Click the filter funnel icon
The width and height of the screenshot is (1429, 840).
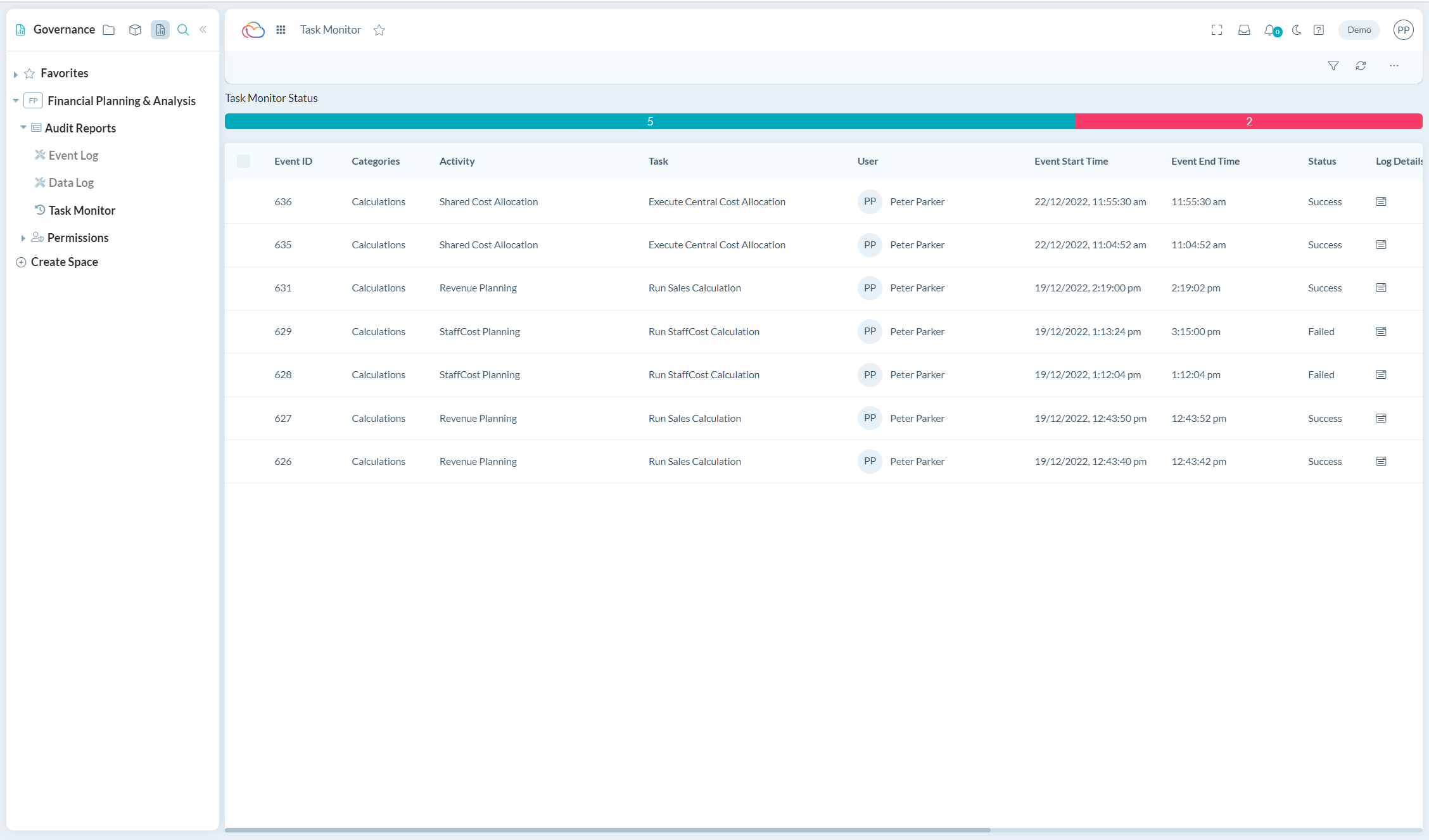coord(1333,66)
